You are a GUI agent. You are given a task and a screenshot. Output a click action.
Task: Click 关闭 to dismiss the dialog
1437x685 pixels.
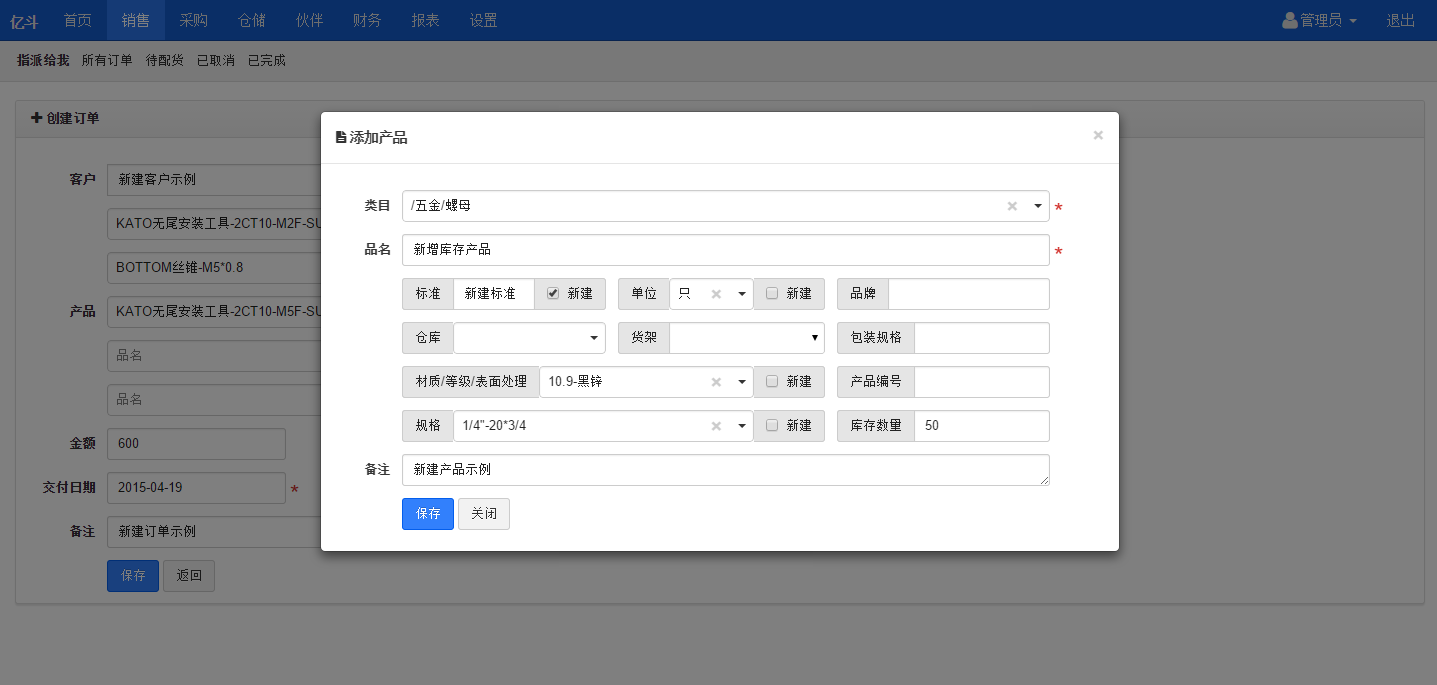pos(483,513)
